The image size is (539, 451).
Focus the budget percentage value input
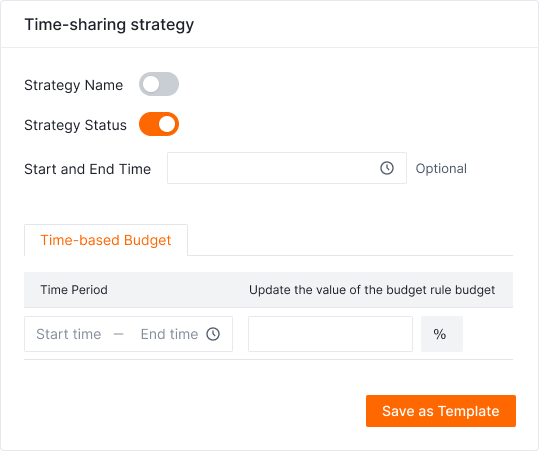tap(330, 334)
